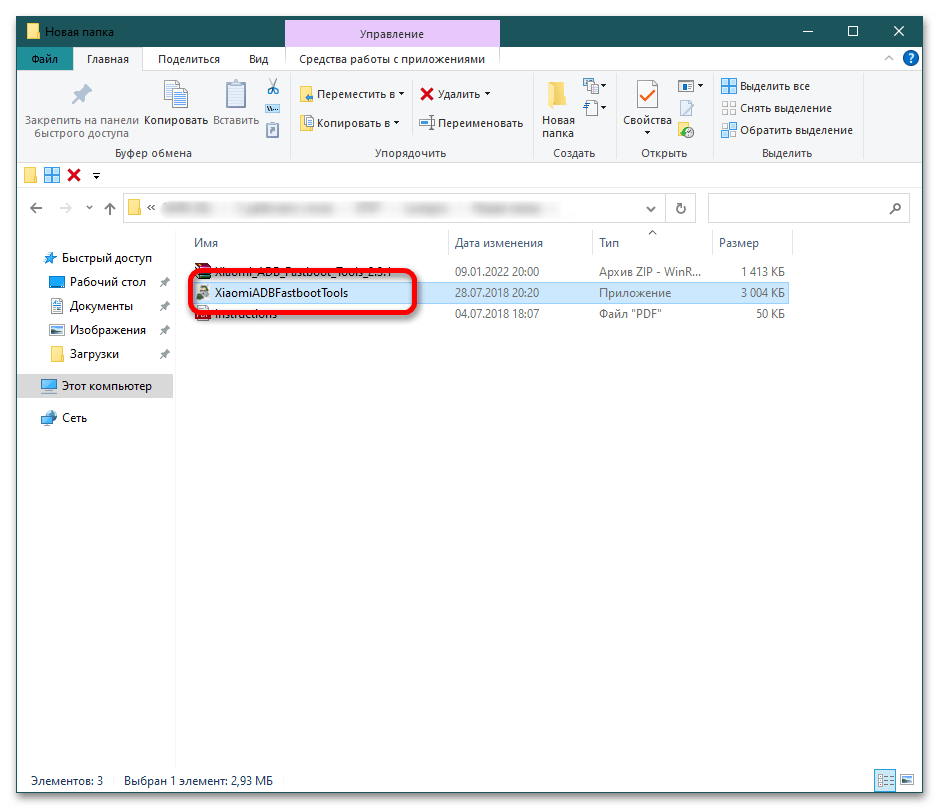Switch to details view icon in status bar
Viewport: 939px width, 809px height.
pyautogui.click(x=885, y=780)
